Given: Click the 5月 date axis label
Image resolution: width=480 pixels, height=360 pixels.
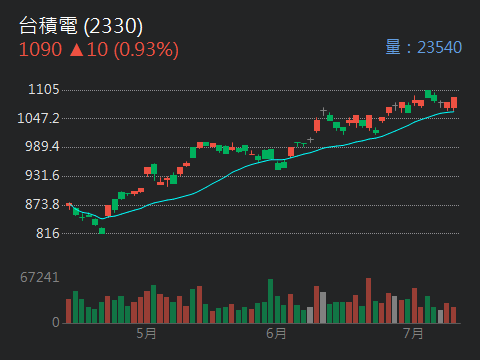Looking at the screenshot, I should tap(146, 333).
